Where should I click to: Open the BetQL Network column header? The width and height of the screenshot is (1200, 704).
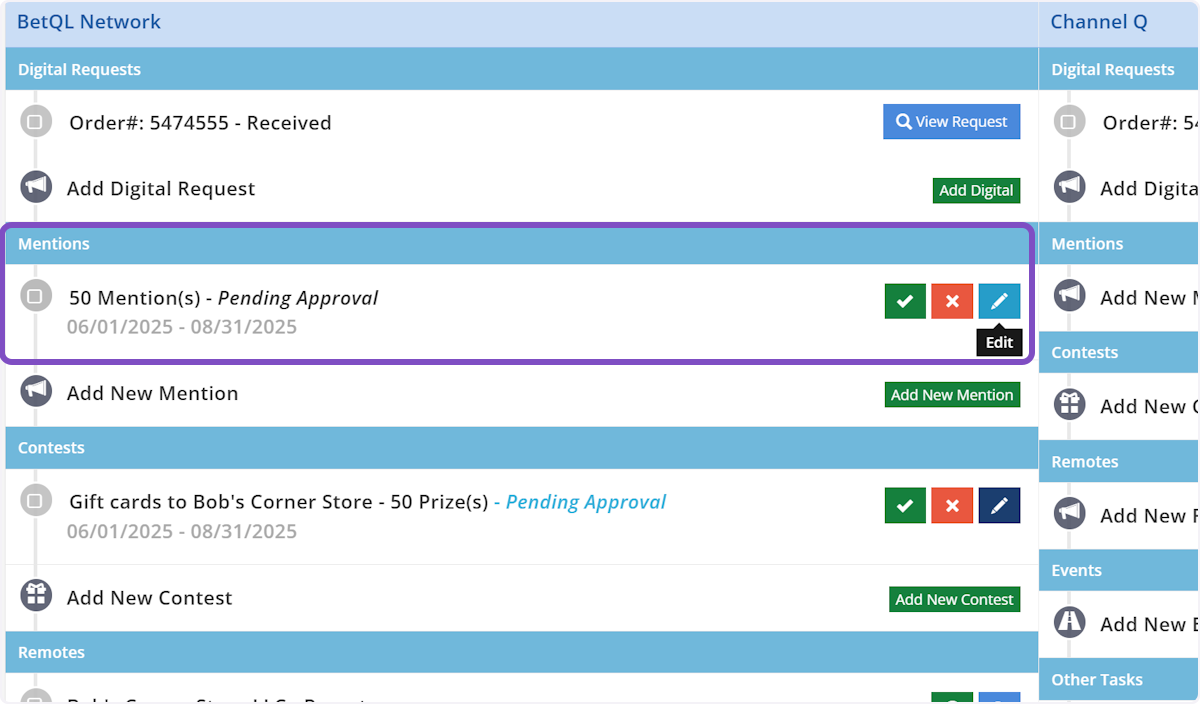pyautogui.click(x=89, y=22)
